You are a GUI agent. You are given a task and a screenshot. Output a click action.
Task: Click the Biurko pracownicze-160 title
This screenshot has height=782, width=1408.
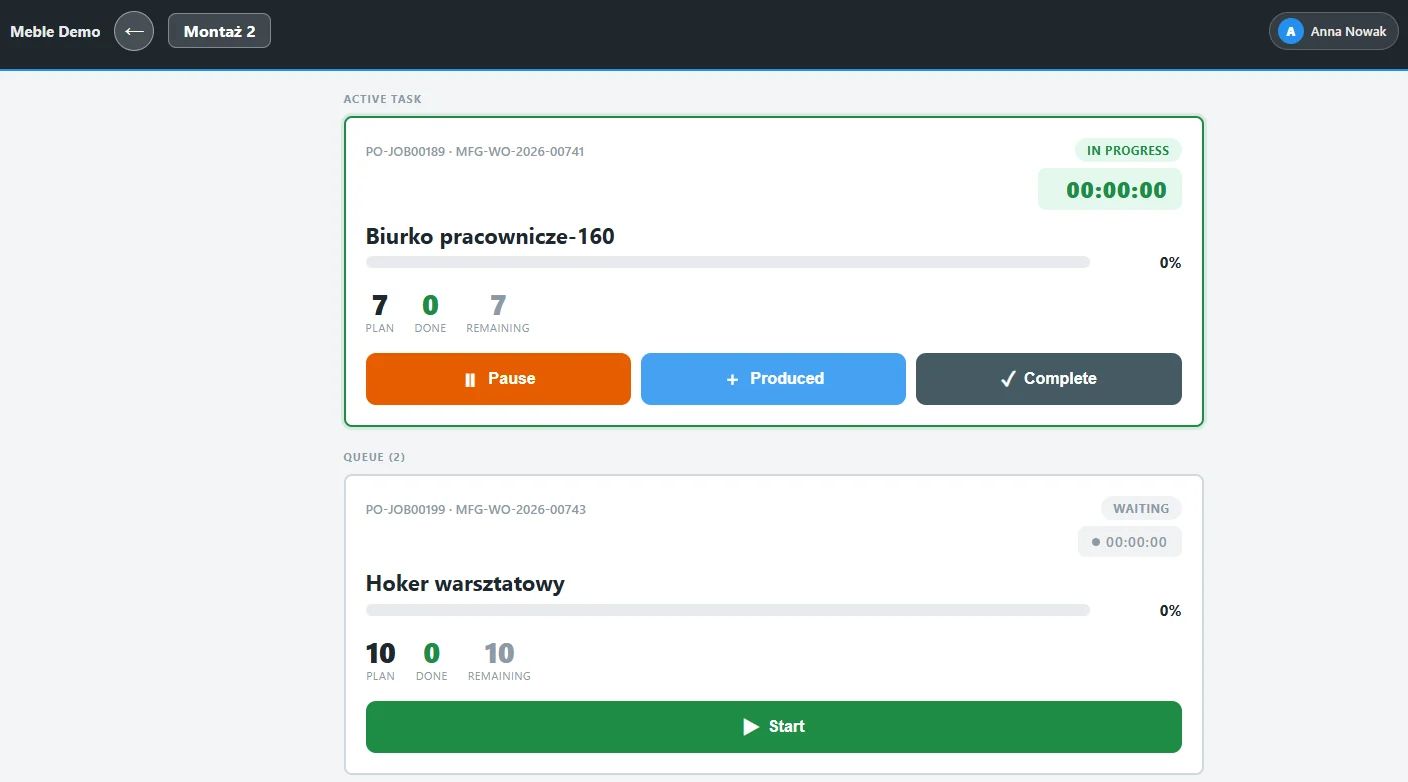point(490,237)
